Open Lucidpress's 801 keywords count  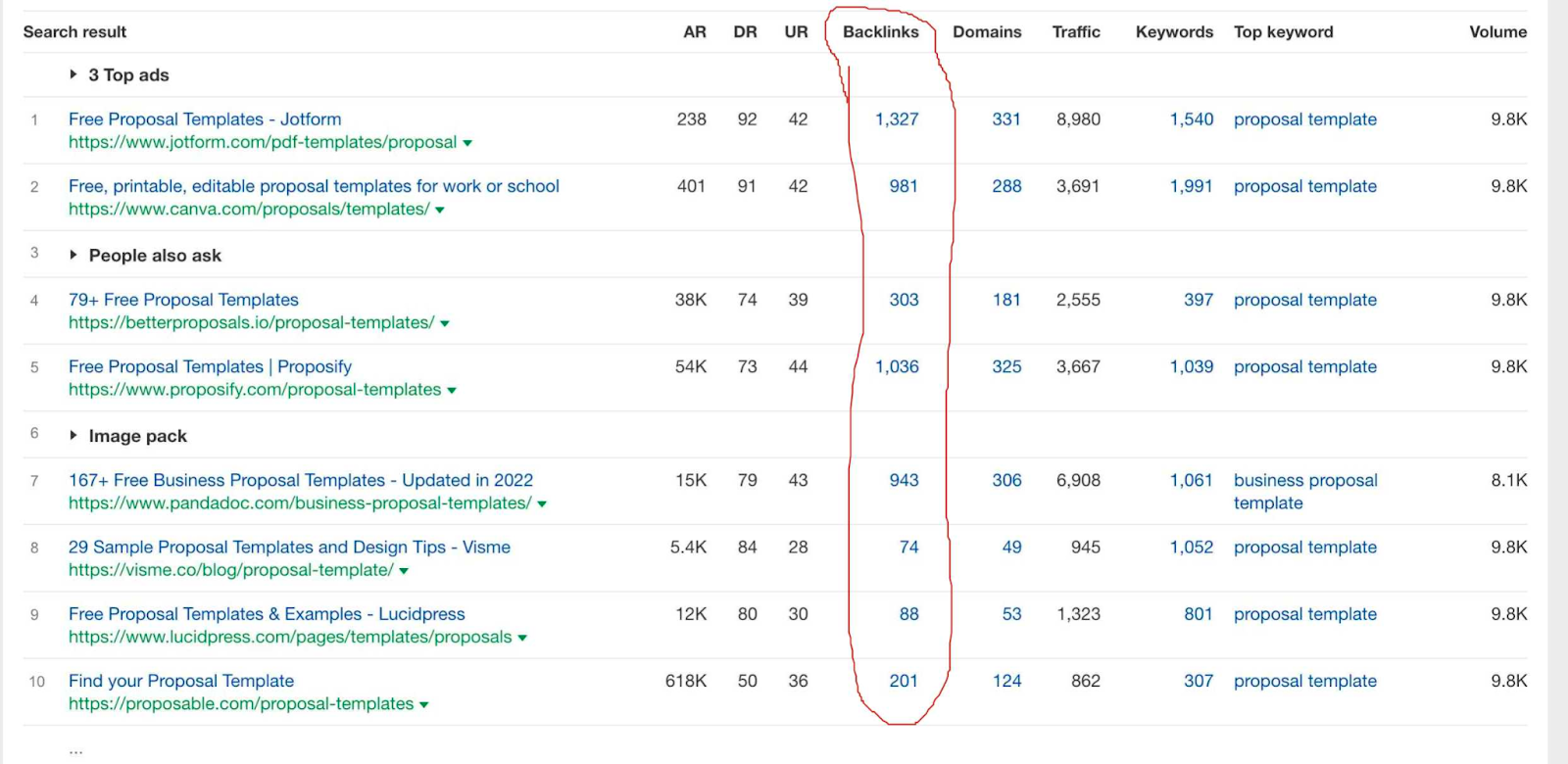1199,613
